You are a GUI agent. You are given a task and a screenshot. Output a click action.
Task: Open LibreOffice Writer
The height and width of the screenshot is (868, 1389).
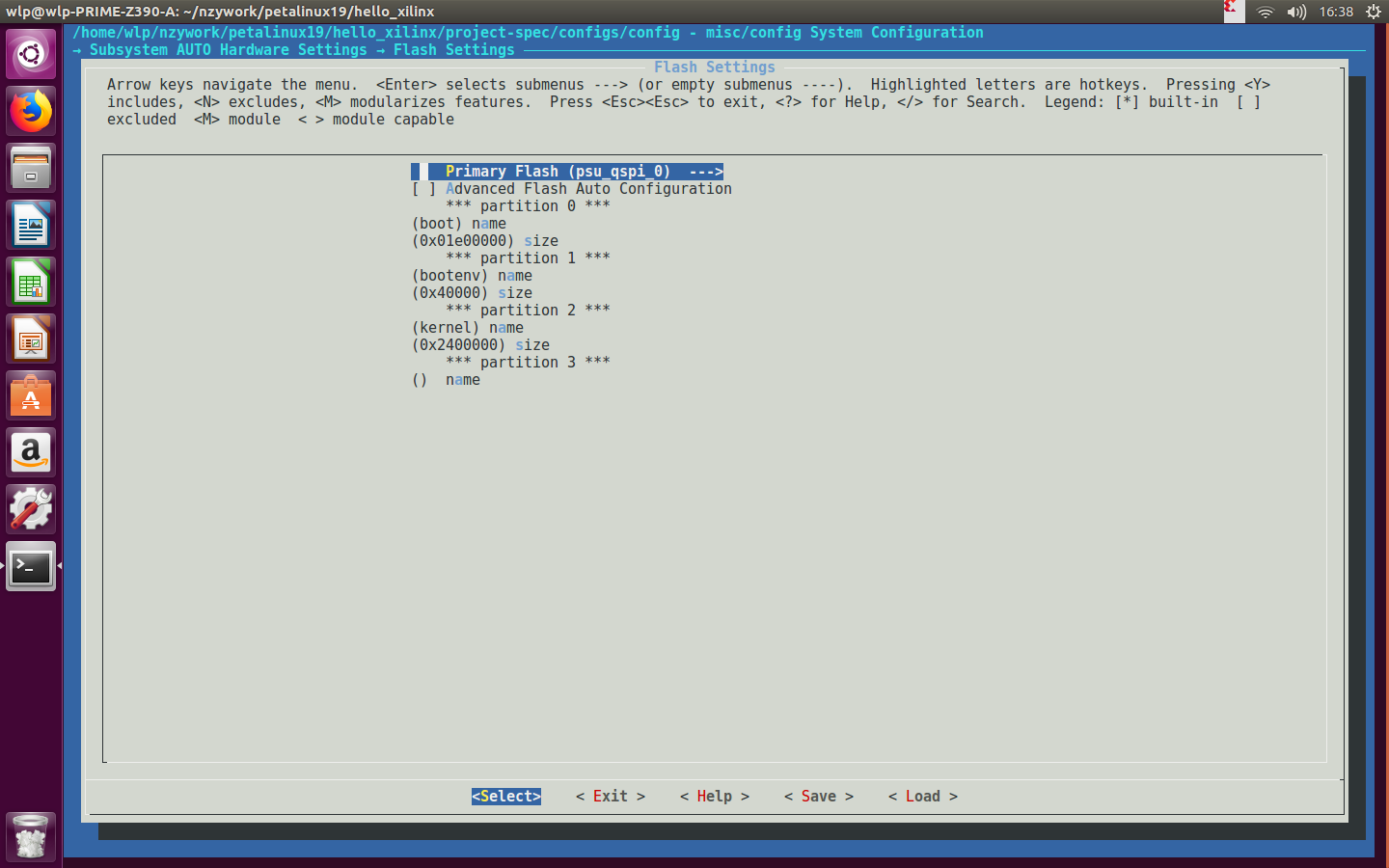tap(30, 224)
